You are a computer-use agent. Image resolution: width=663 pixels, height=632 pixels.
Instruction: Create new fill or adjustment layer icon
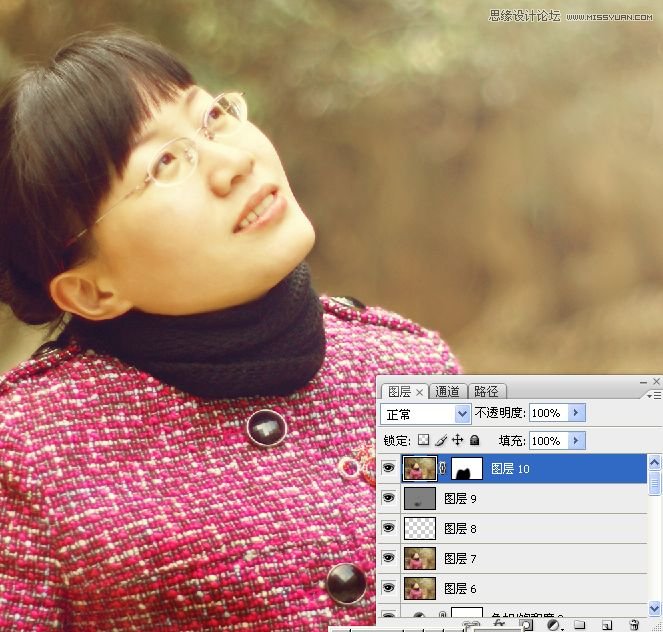click(553, 625)
